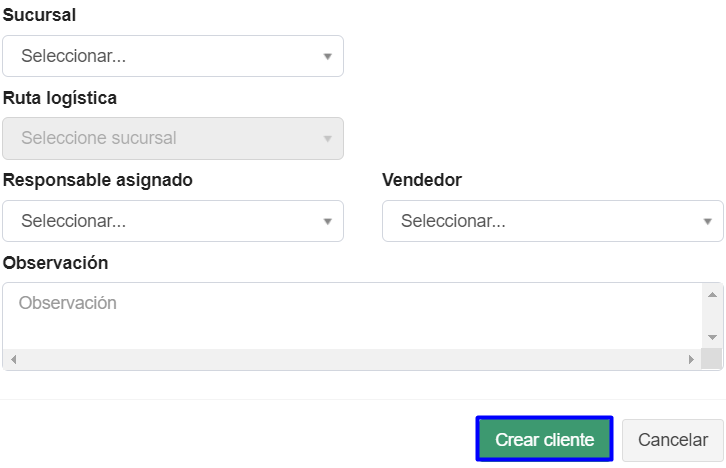
Task: Click the disabled Ruta logística select box
Action: click(172, 138)
